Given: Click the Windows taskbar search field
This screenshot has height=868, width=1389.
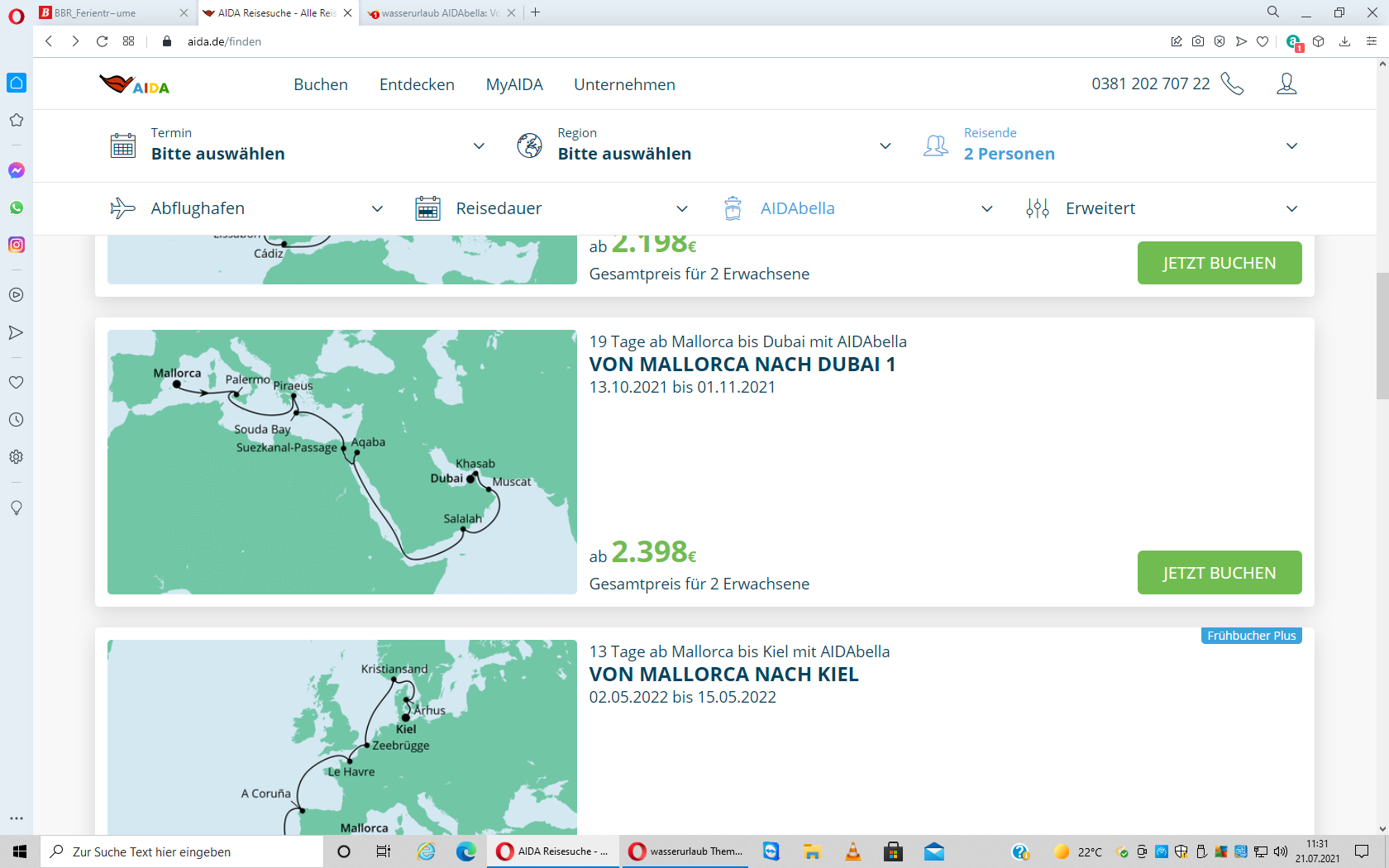Looking at the screenshot, I should 182,851.
